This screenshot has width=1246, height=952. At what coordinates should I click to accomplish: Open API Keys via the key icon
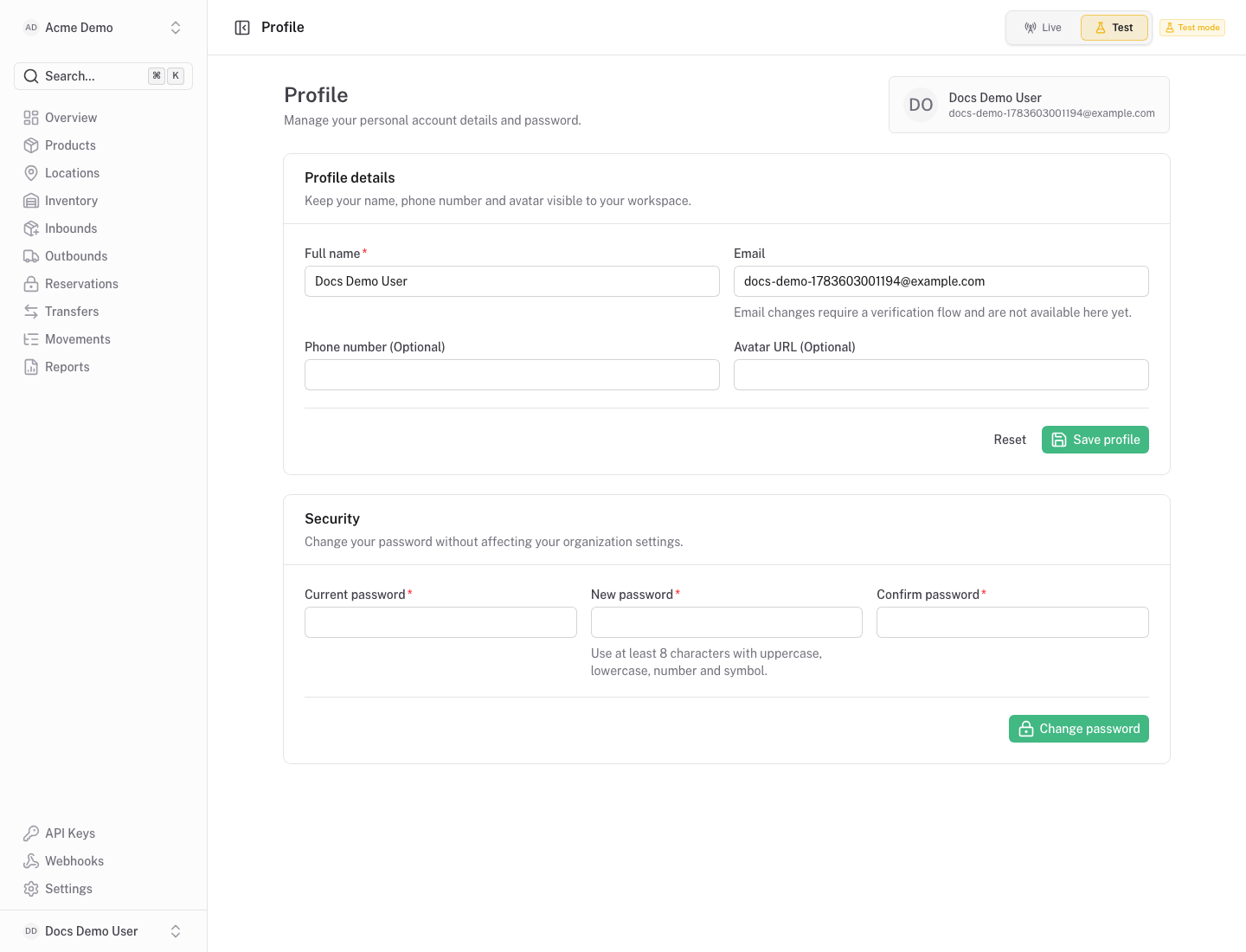click(x=31, y=833)
